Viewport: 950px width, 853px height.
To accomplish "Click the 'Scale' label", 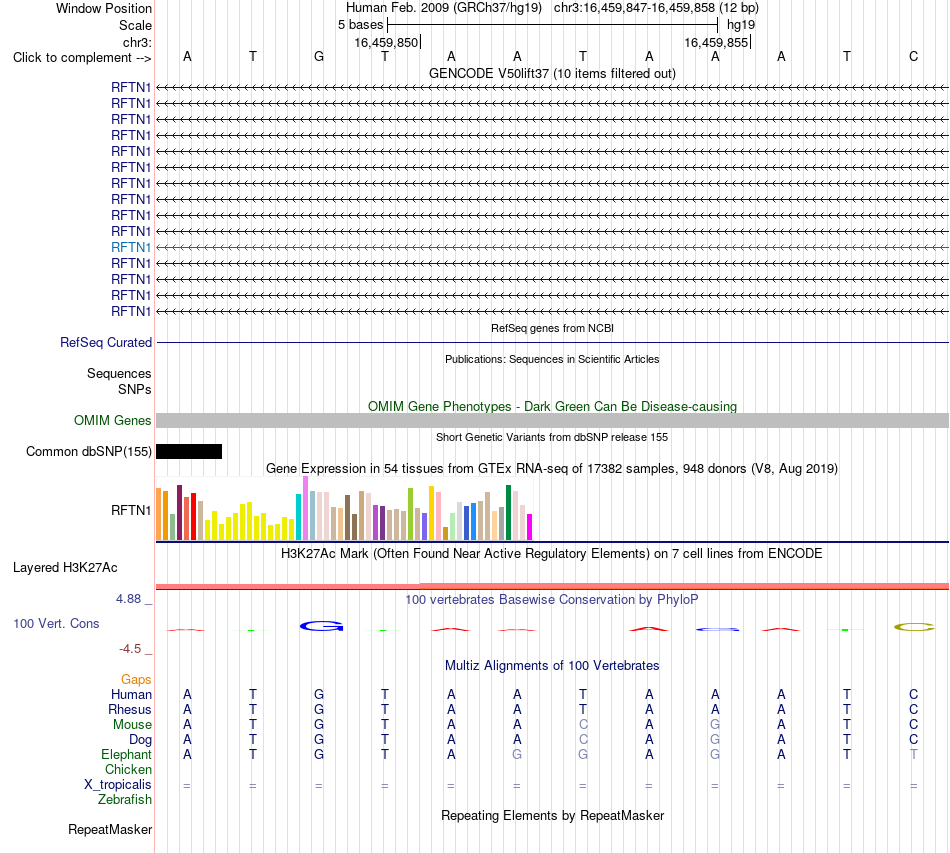I will tap(135, 25).
